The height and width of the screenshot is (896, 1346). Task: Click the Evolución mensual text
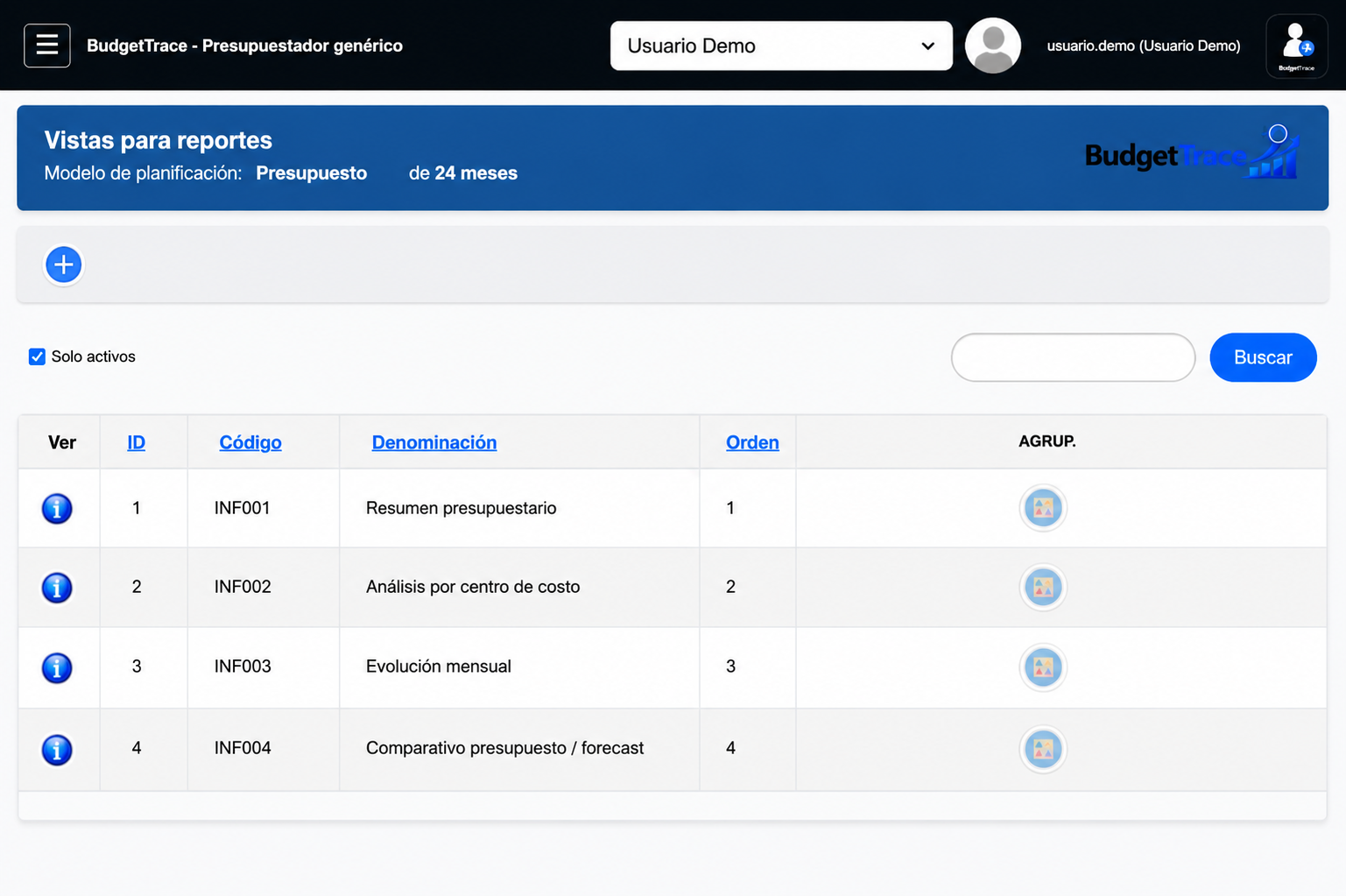pos(439,667)
